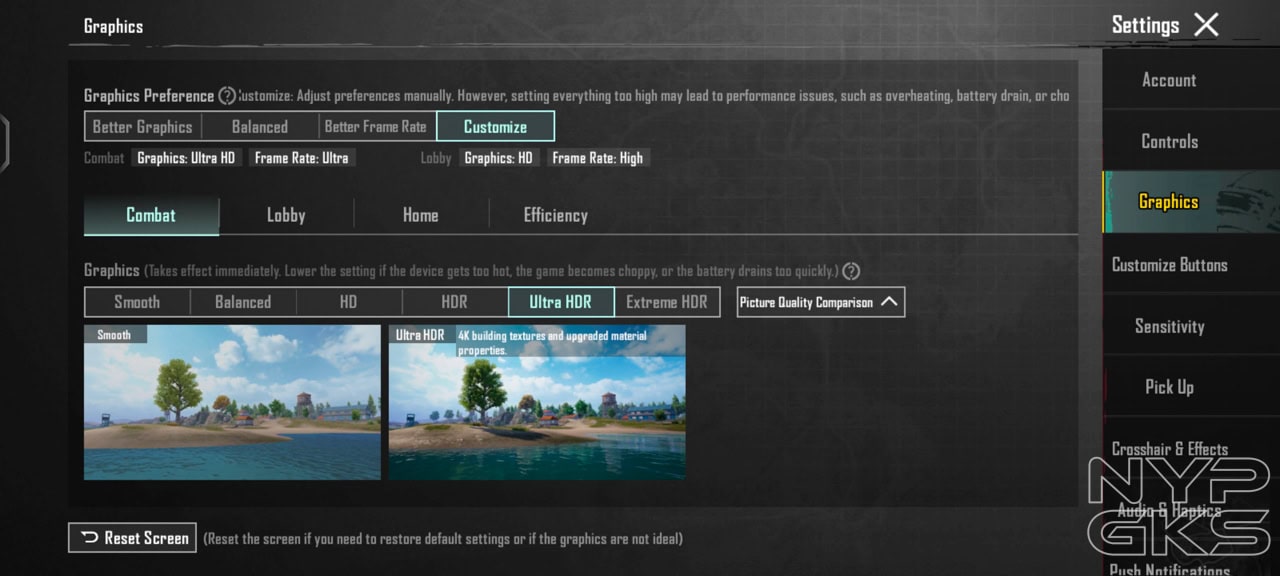This screenshot has height=576, width=1280.
Task: Switch to the Lobby tab
Action: coord(286,215)
